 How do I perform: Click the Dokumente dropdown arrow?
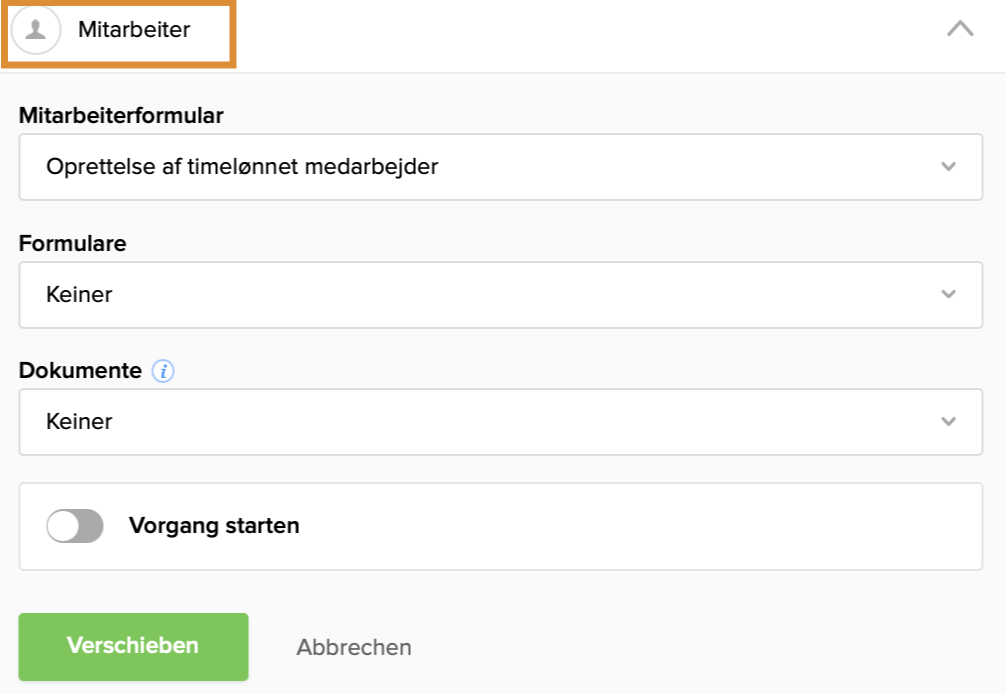tap(948, 421)
